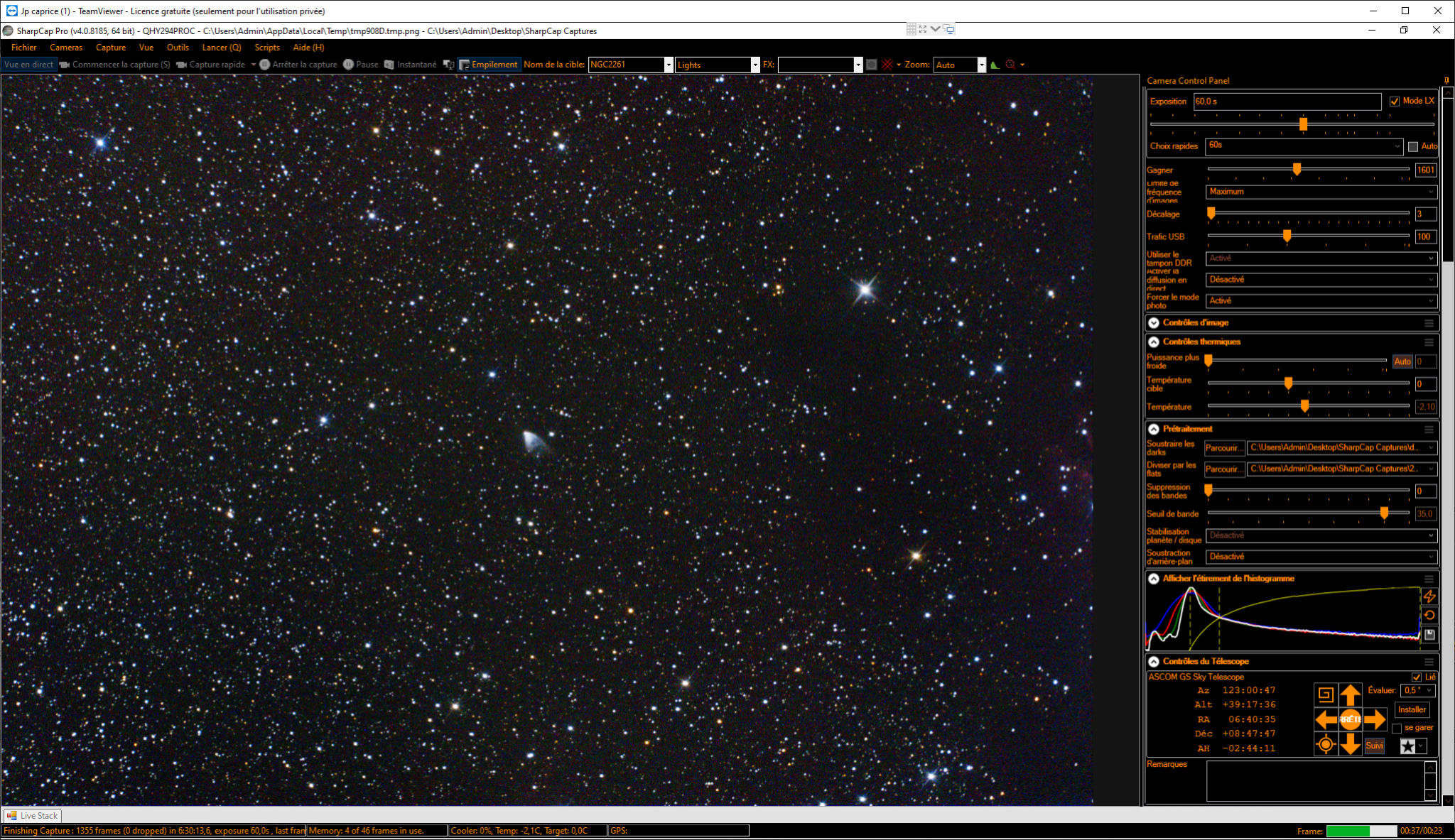
Task: Enable the Auto exposure checkbox
Action: pyautogui.click(x=1413, y=147)
